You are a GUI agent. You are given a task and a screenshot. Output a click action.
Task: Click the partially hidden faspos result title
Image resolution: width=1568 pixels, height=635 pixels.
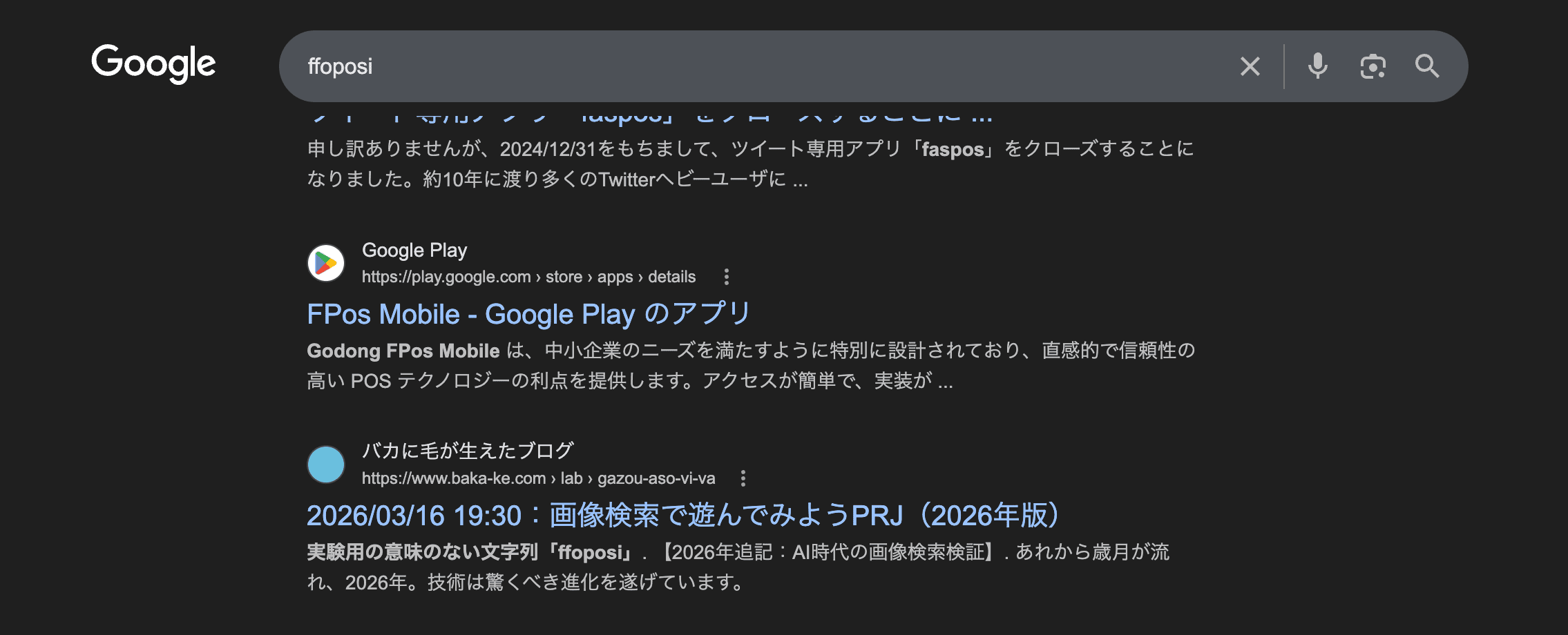pyautogui.click(x=649, y=116)
